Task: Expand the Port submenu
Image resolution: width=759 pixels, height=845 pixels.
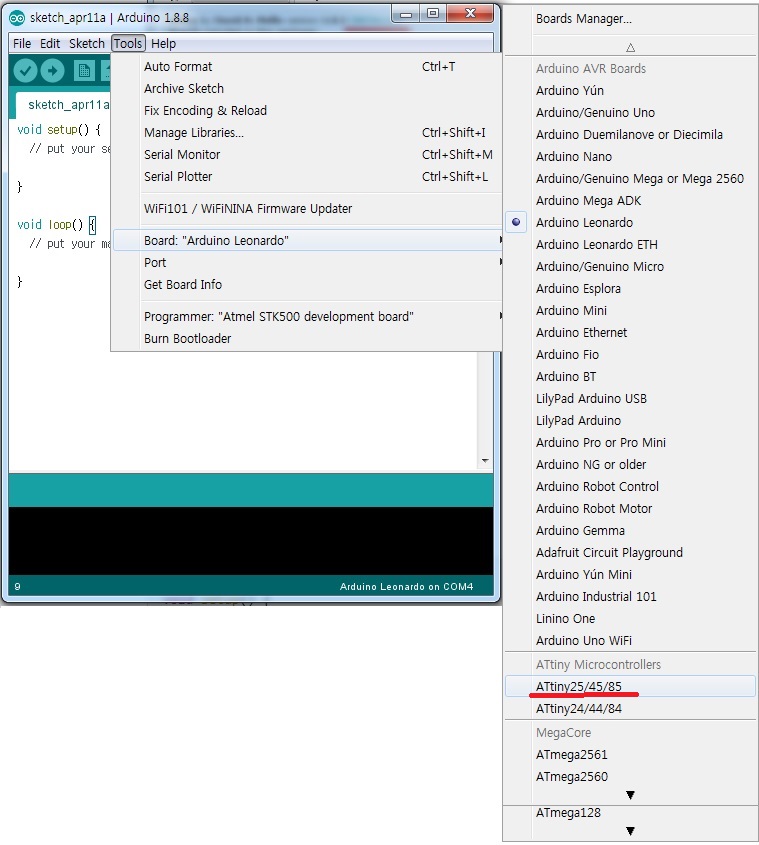Action: (x=307, y=262)
